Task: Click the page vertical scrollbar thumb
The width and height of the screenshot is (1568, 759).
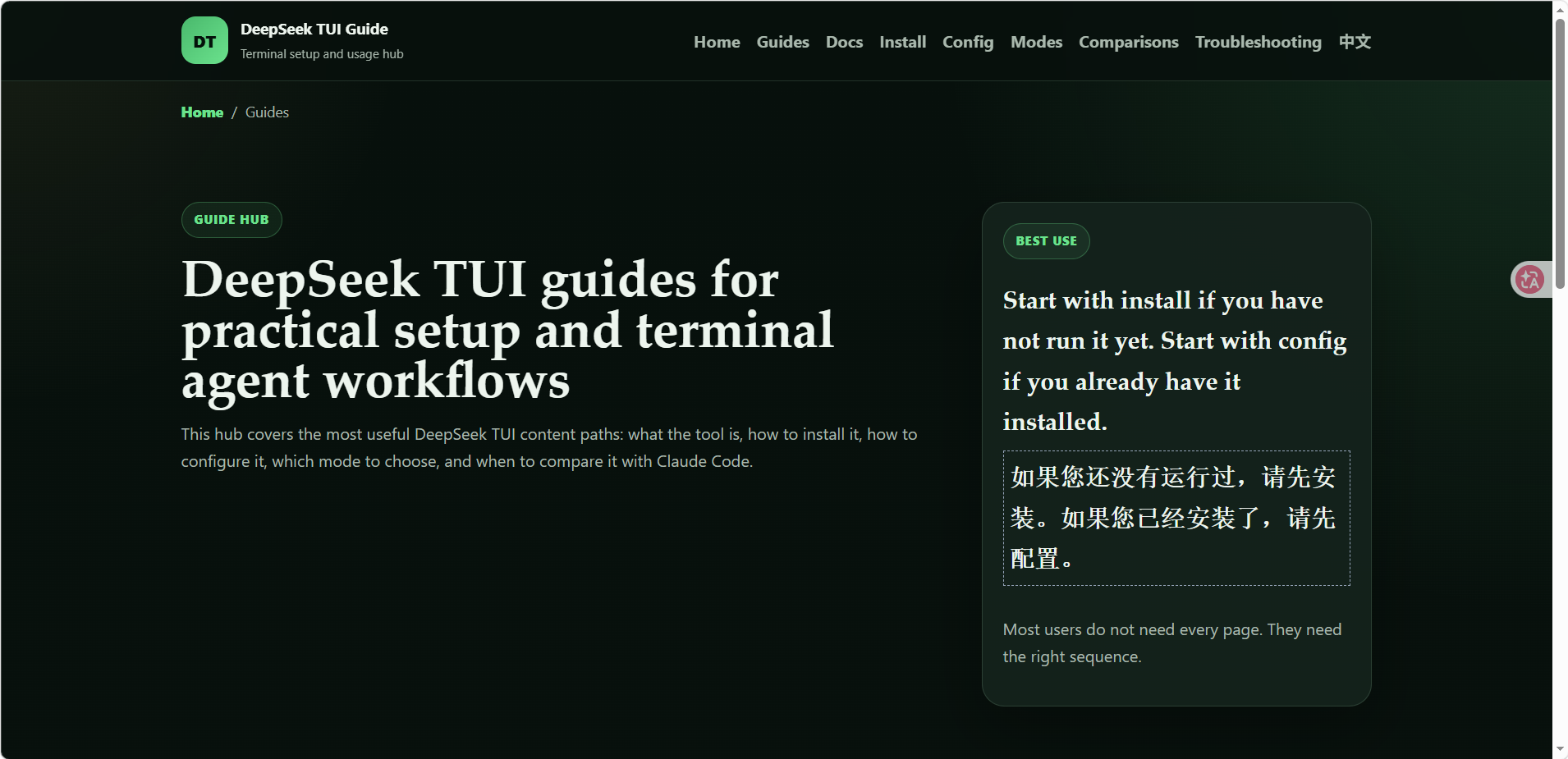Action: tap(1560, 153)
